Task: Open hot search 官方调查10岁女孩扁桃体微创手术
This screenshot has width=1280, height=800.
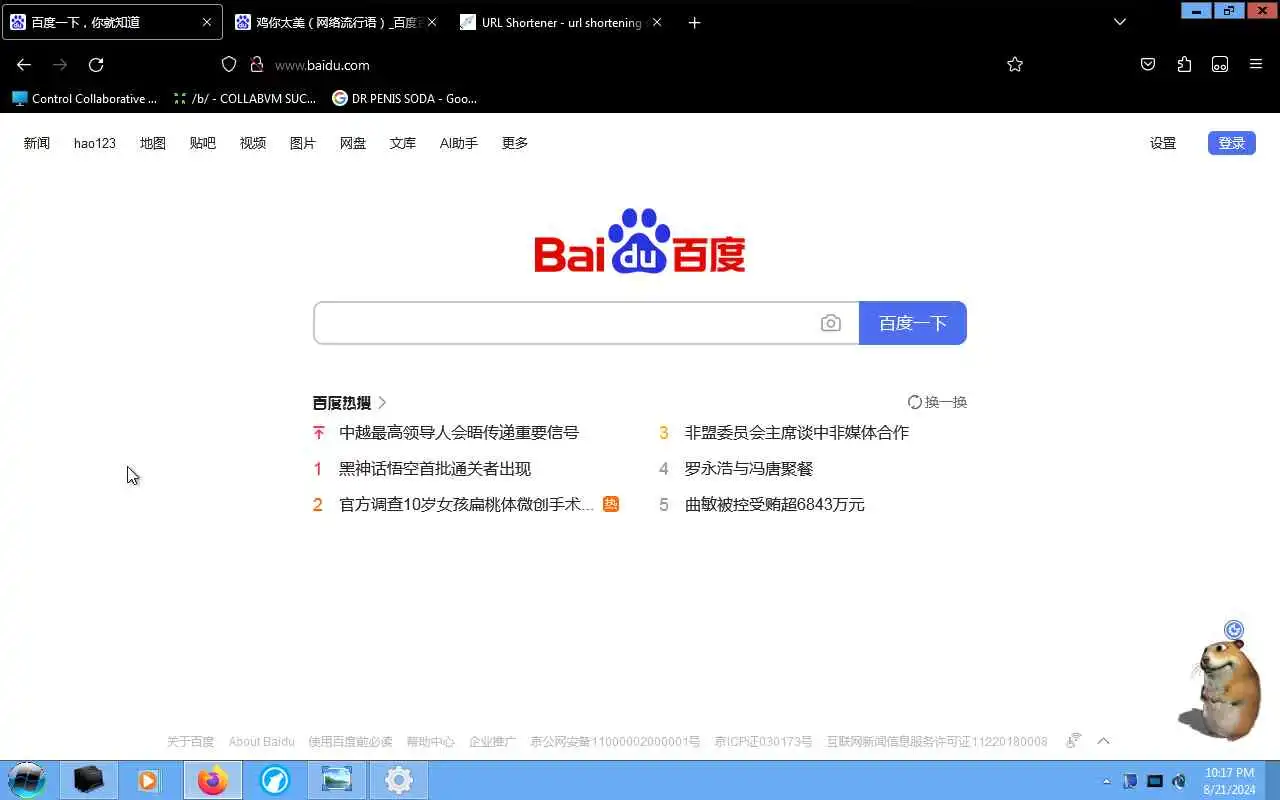Action: tap(467, 505)
